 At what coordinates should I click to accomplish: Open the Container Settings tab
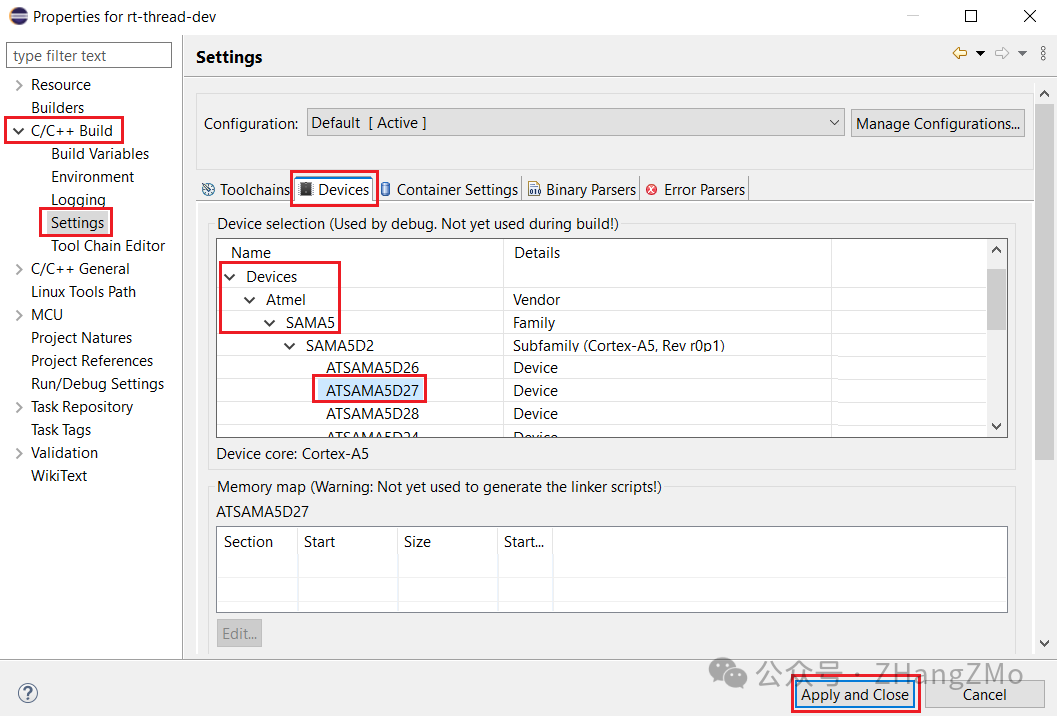point(448,189)
